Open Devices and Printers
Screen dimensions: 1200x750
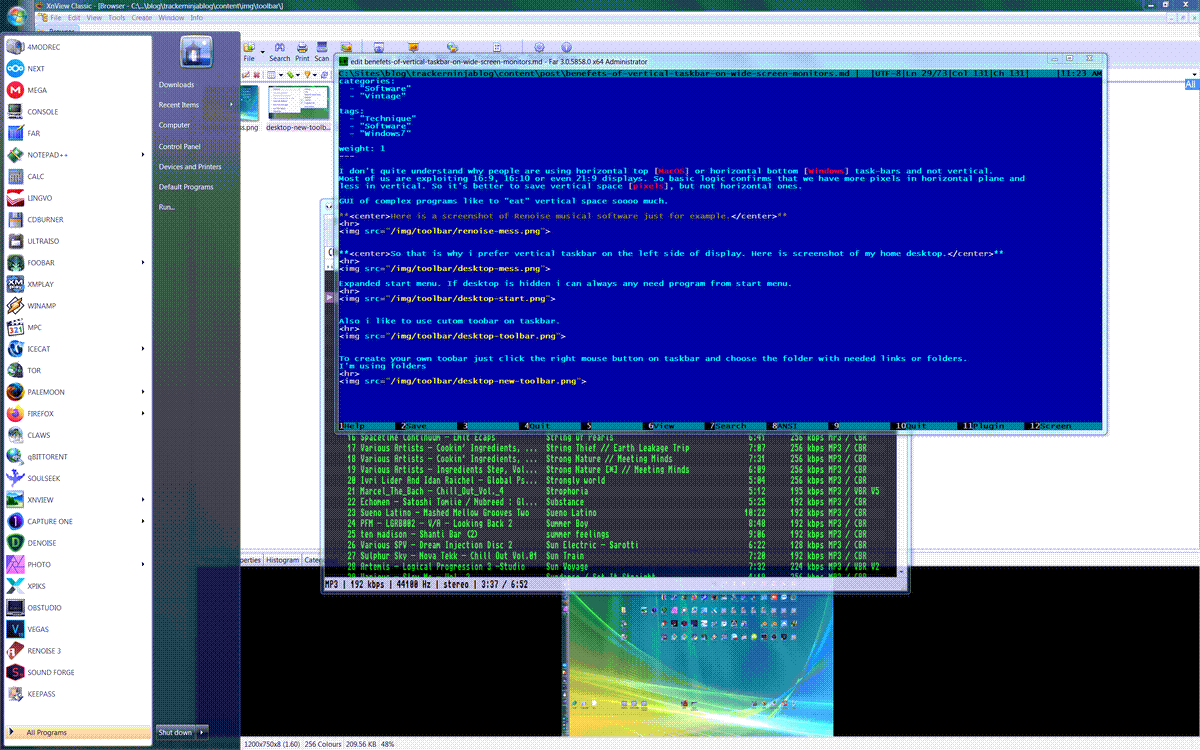tap(190, 167)
